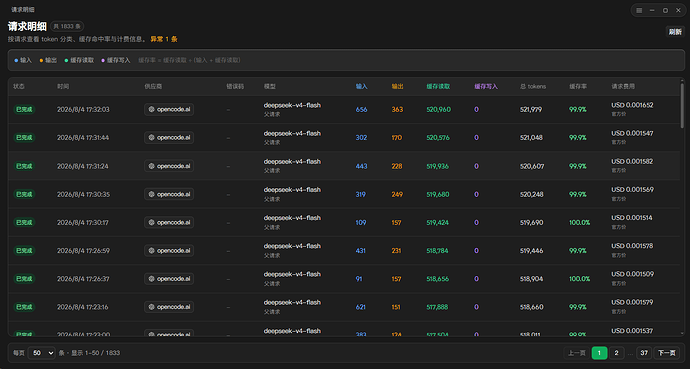This screenshot has width=690, height=369.
Task: Click the 输入 column header
Action: click(x=361, y=86)
